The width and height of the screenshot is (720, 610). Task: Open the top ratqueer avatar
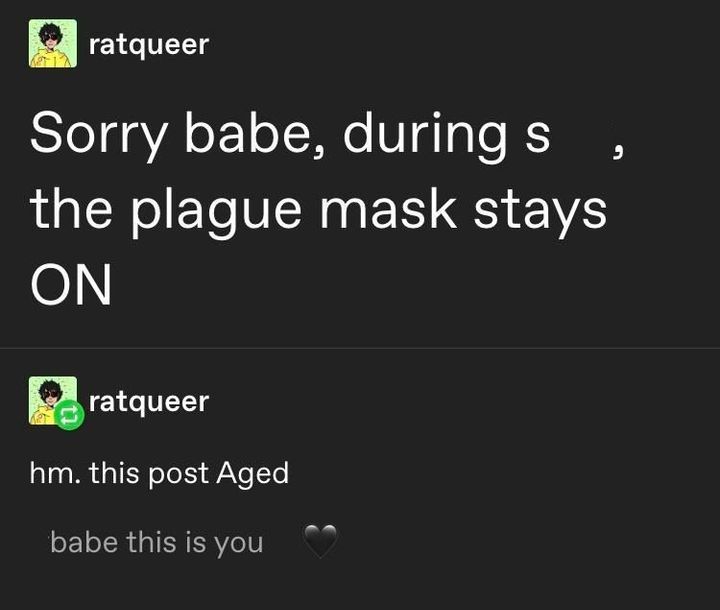[53, 44]
